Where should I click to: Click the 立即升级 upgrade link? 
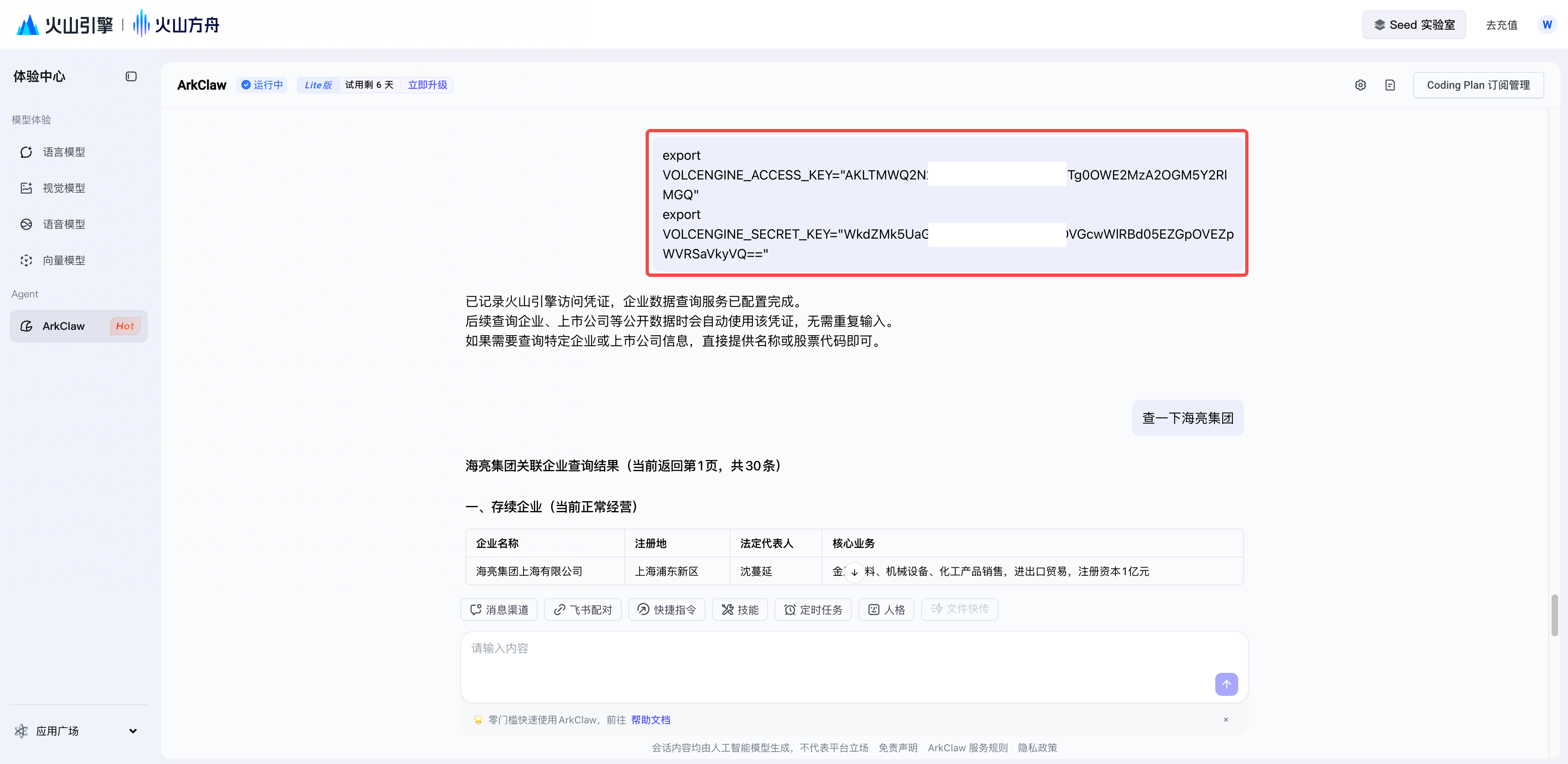[427, 85]
